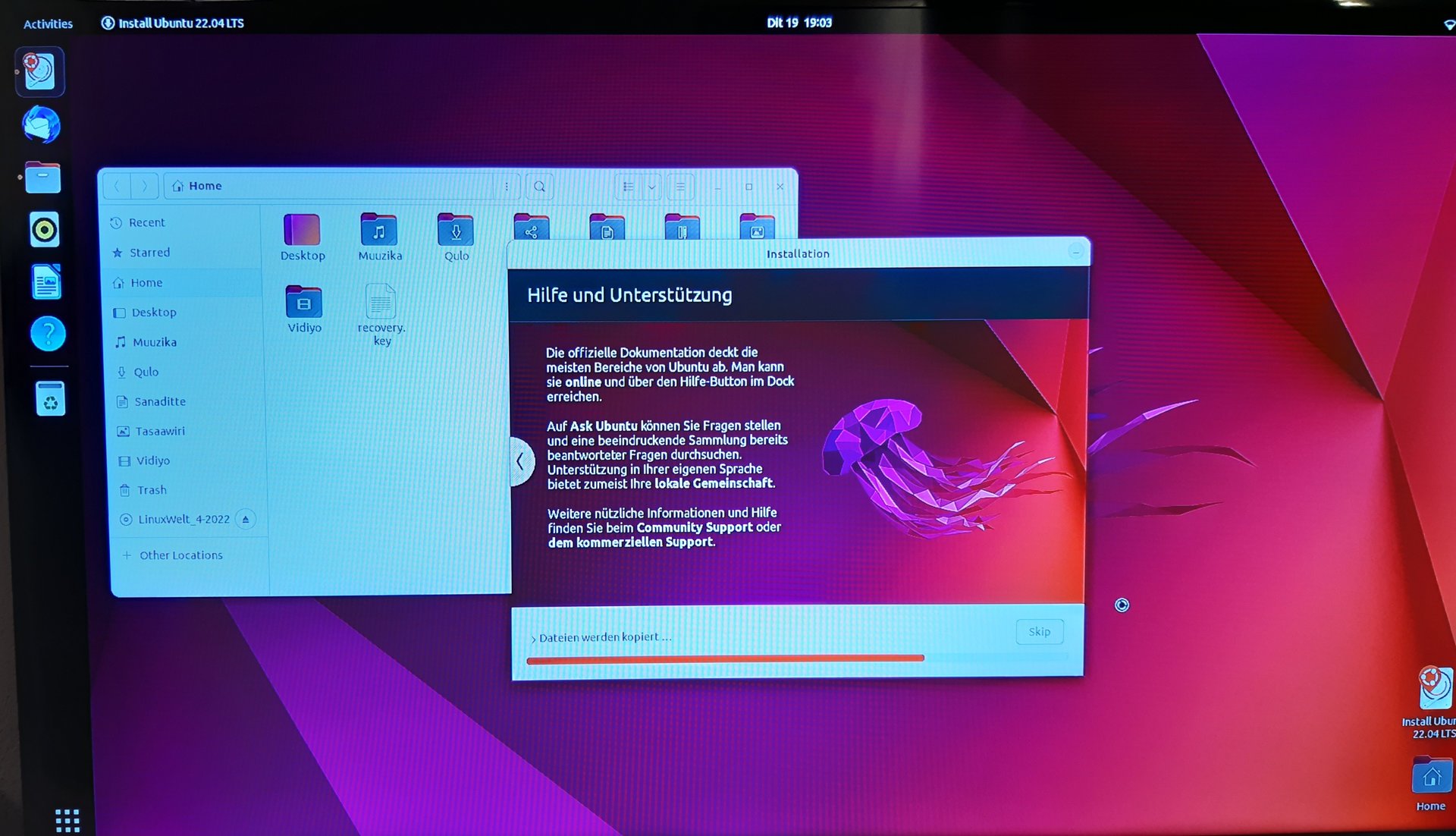Click Activities in the top bar
1456x836 pixels.
[x=48, y=24]
